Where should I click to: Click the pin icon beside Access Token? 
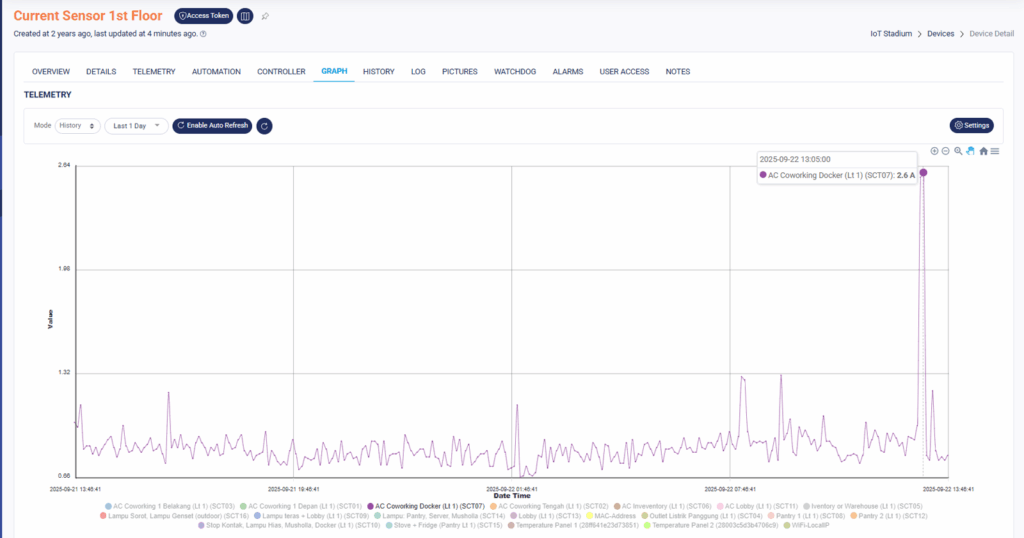click(265, 16)
